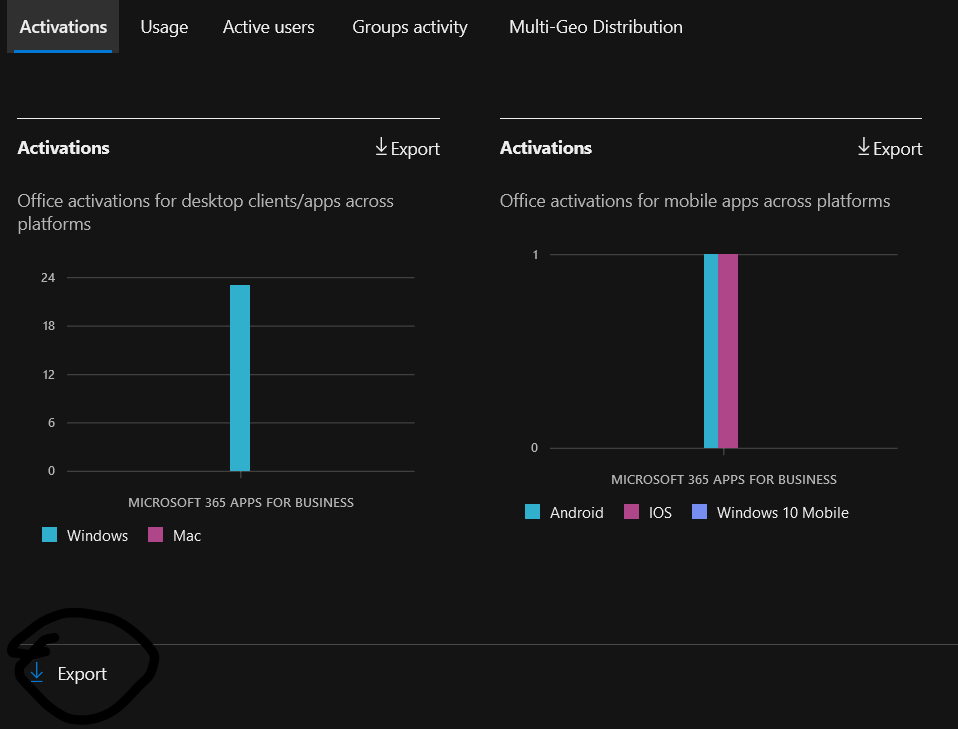Click the 1 axis value in mobile chart
This screenshot has height=729, width=958.
[535, 255]
